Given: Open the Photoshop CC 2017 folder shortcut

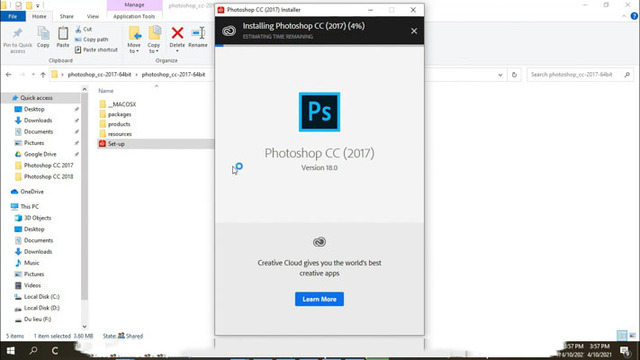Looking at the screenshot, I should click(48, 165).
